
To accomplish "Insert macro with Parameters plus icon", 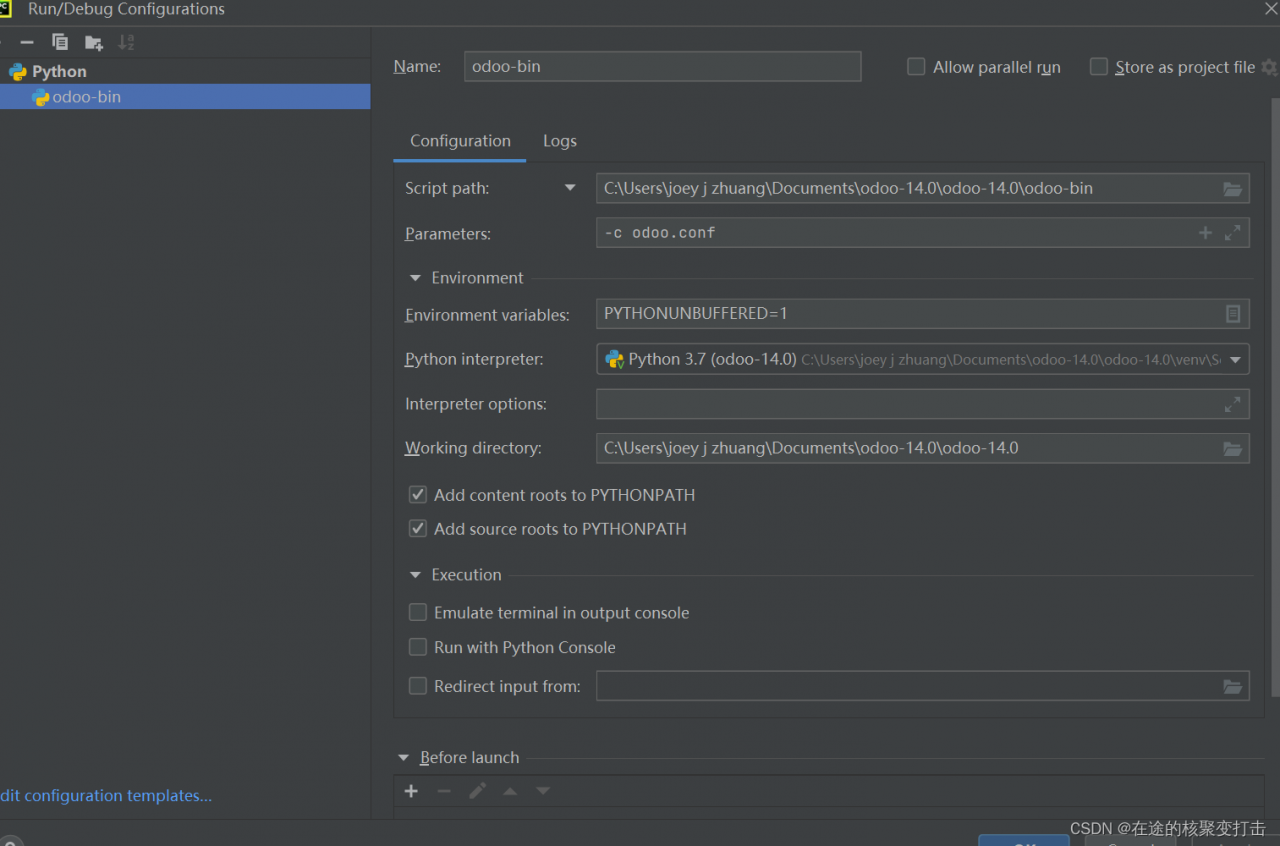I will point(1205,233).
